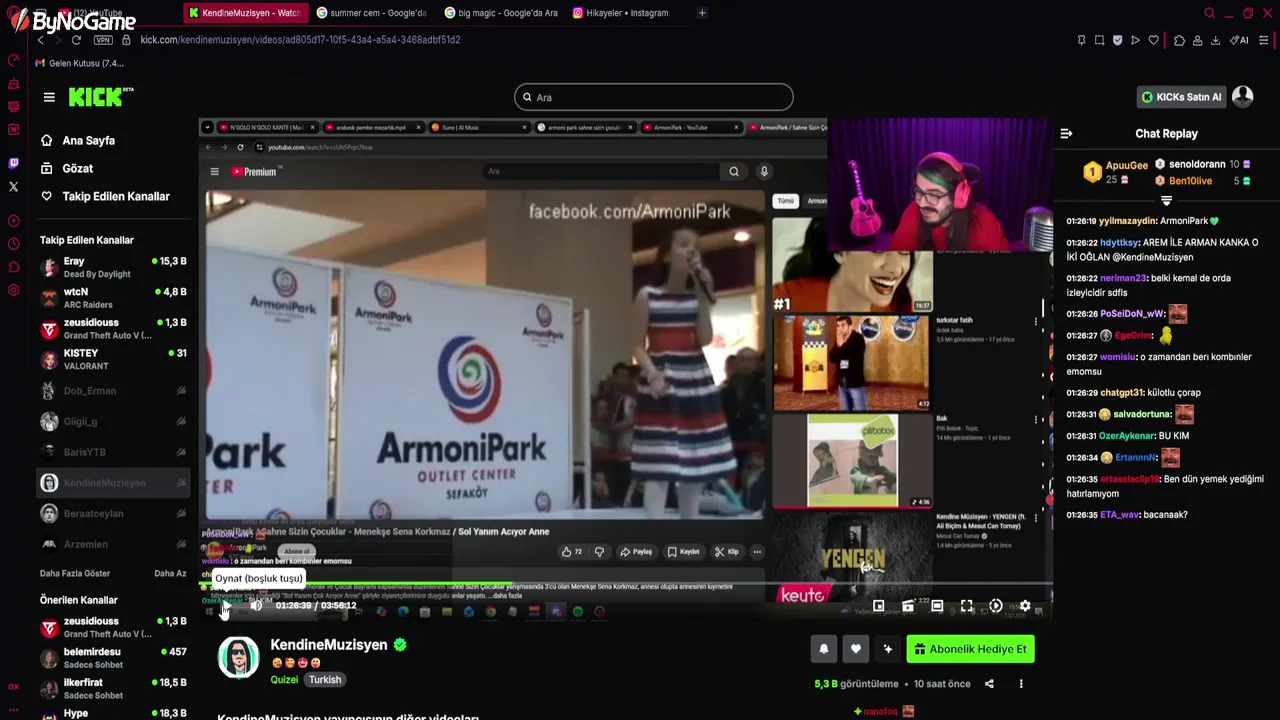Open X in Opera sidebar
1280x720 pixels.
(x=13, y=187)
